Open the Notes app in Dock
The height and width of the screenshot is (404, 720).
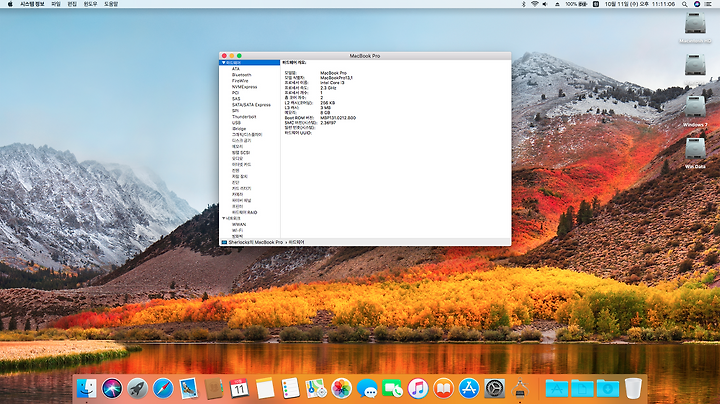264,388
